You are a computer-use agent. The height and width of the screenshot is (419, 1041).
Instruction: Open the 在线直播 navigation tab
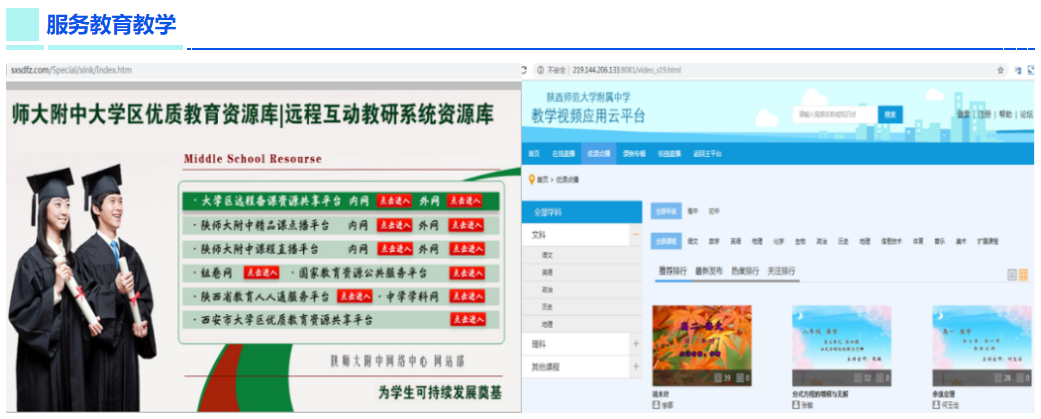(562, 153)
